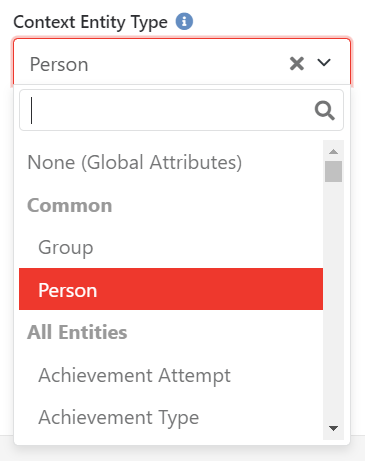Click the info icon beside Context Entity Type

coord(184,22)
